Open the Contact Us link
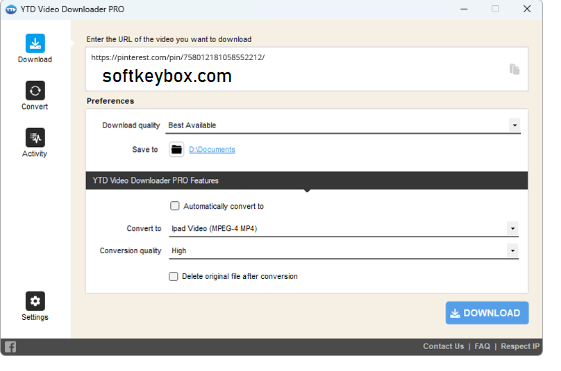The height and width of the screenshot is (371, 561). (x=443, y=346)
